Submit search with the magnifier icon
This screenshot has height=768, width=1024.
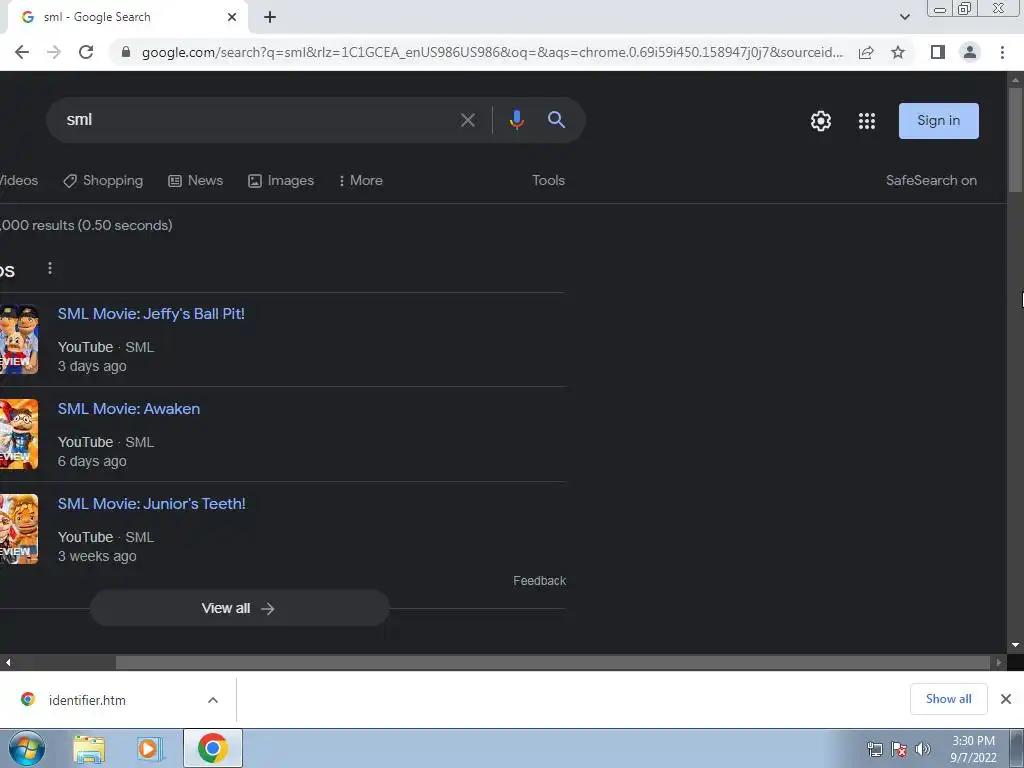(x=556, y=120)
